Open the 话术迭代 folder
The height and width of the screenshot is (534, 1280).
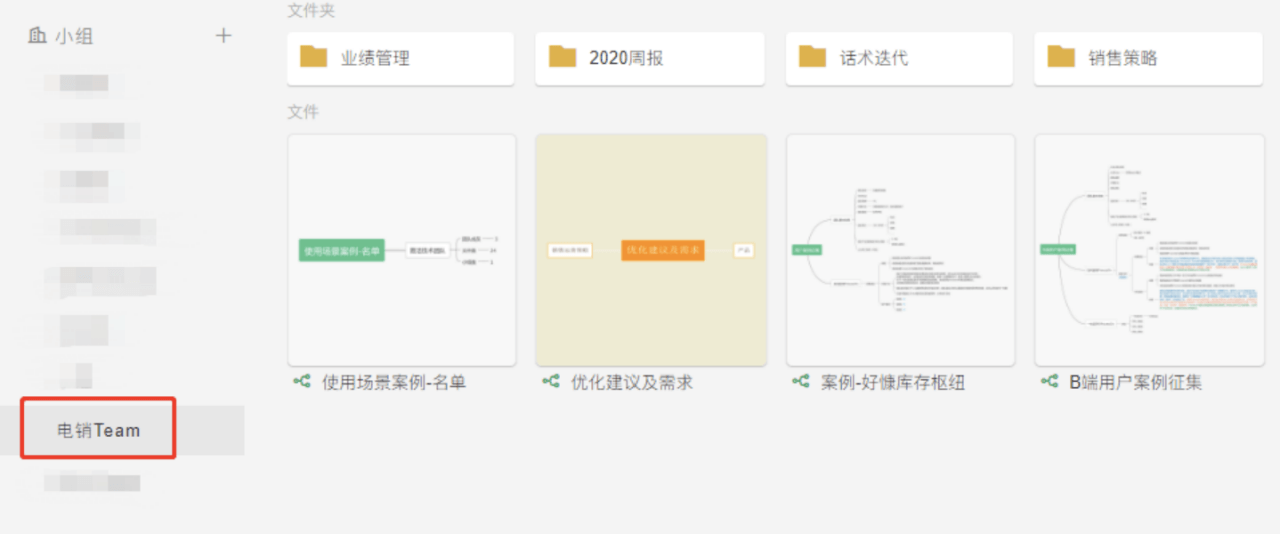pos(899,58)
